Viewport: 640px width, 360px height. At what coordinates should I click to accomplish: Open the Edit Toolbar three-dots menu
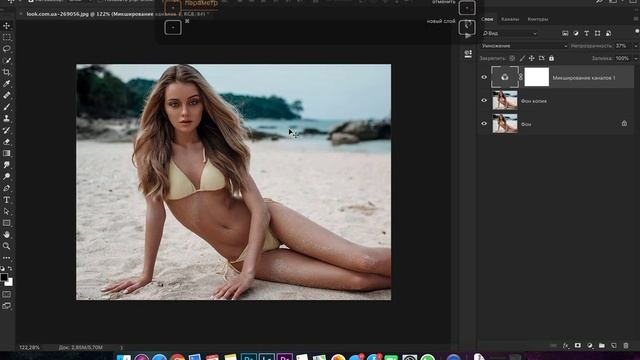click(7, 258)
